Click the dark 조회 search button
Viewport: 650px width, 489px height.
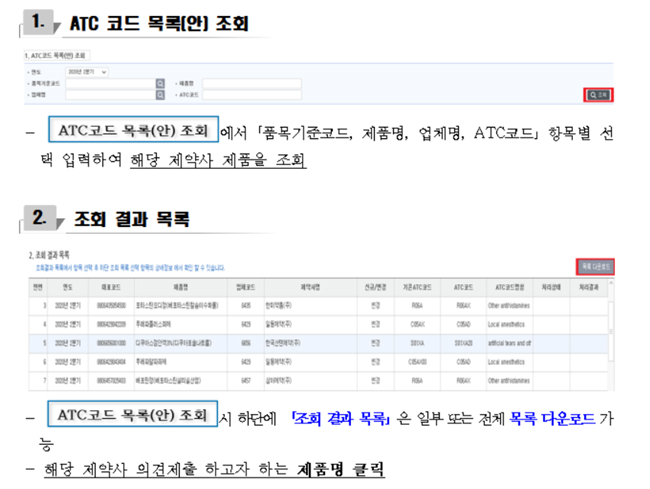click(598, 95)
